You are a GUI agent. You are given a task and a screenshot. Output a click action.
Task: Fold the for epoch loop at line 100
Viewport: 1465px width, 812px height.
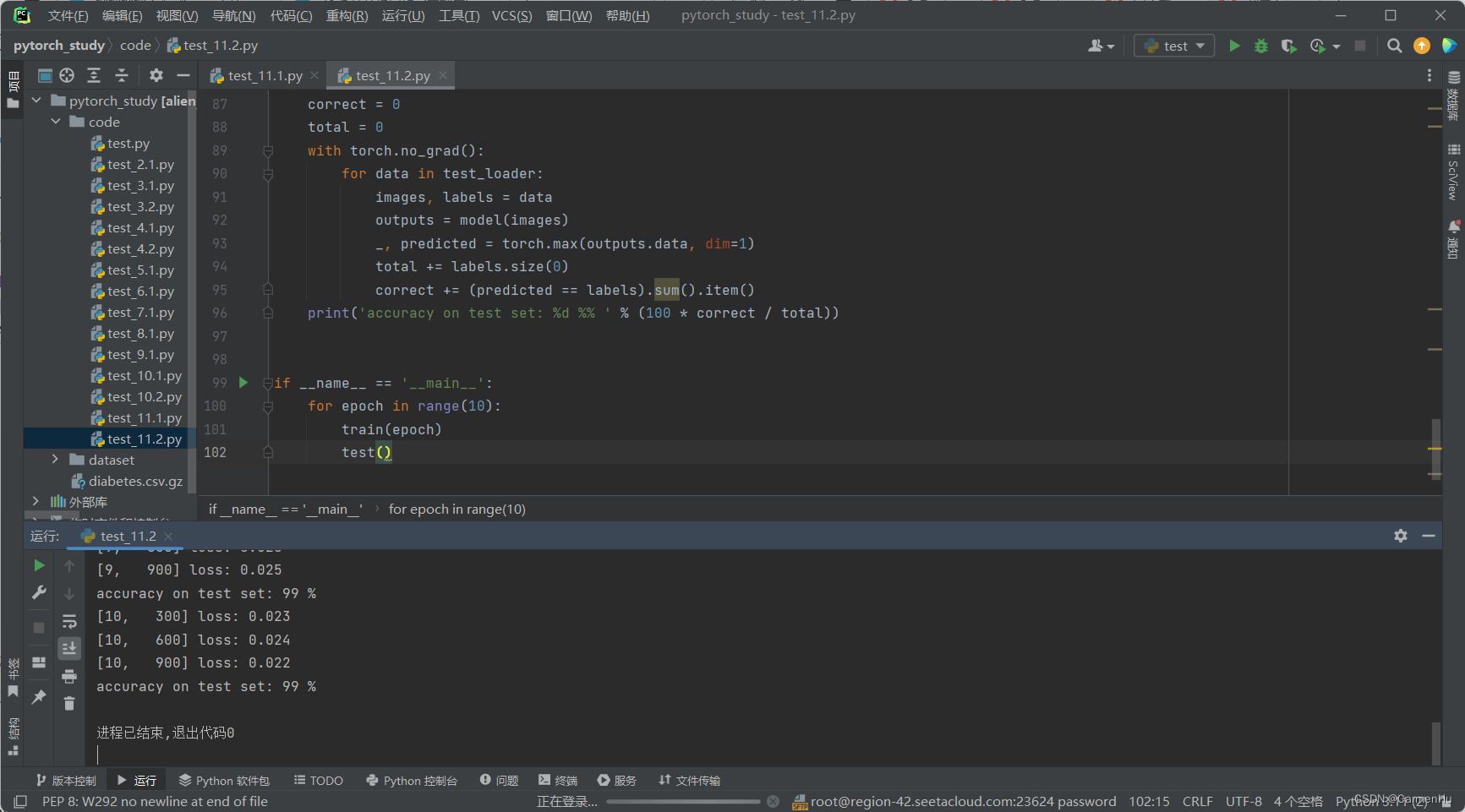click(268, 406)
